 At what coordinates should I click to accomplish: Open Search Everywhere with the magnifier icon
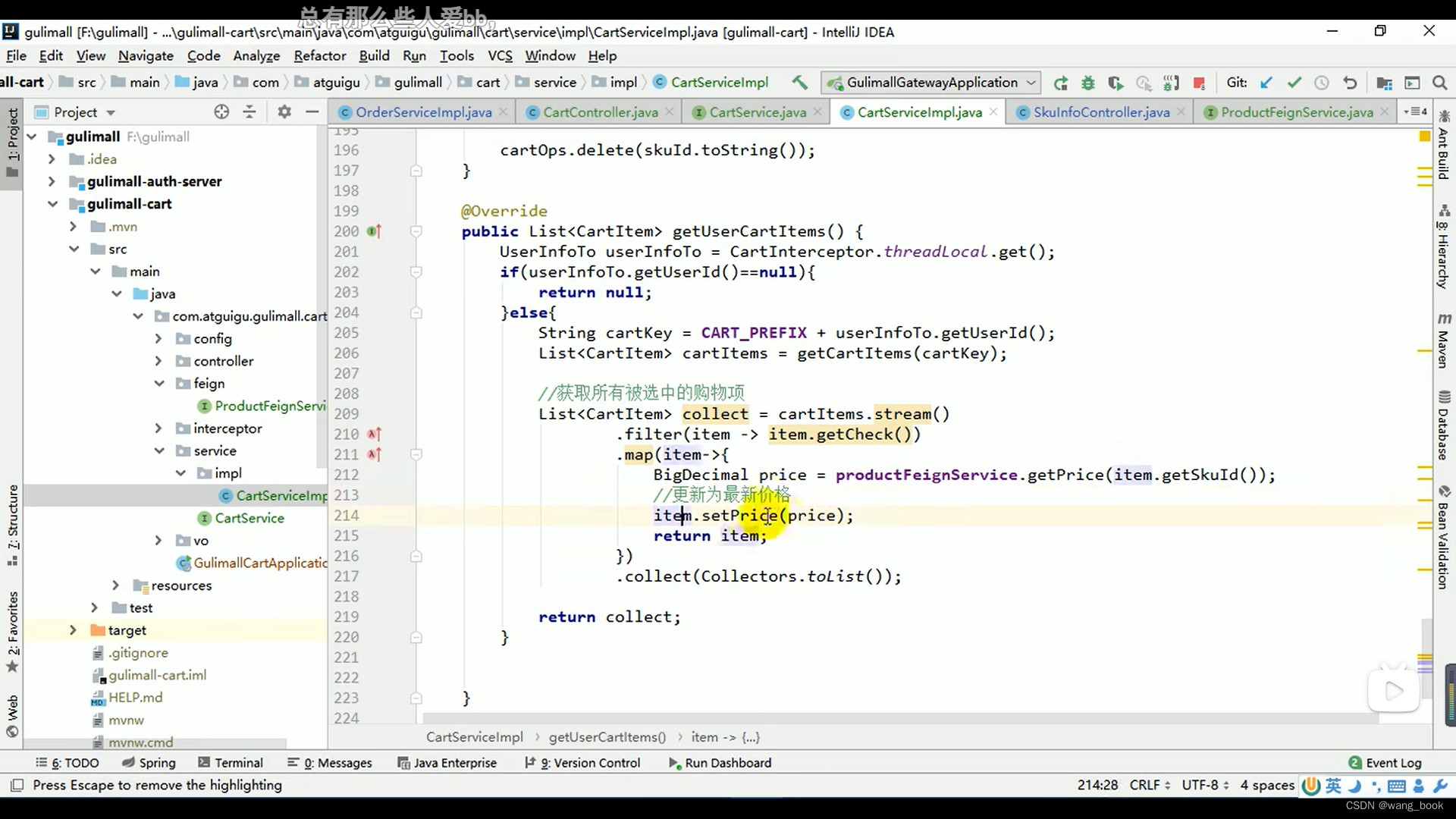click(x=1439, y=83)
